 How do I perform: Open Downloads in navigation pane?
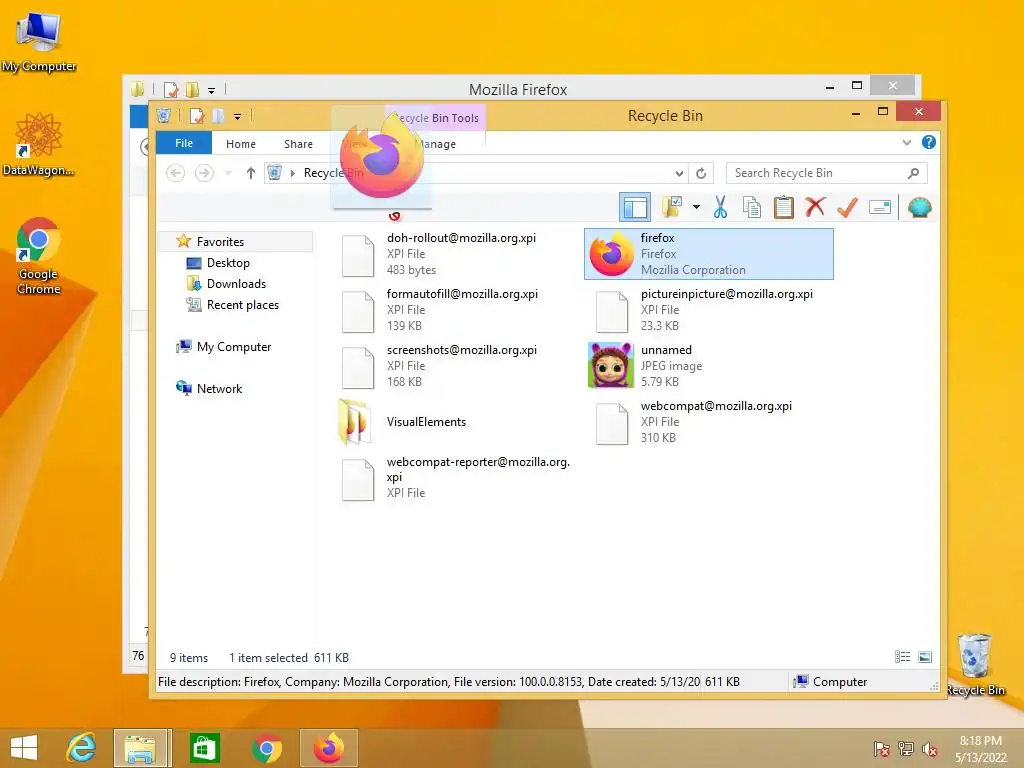[236, 283]
